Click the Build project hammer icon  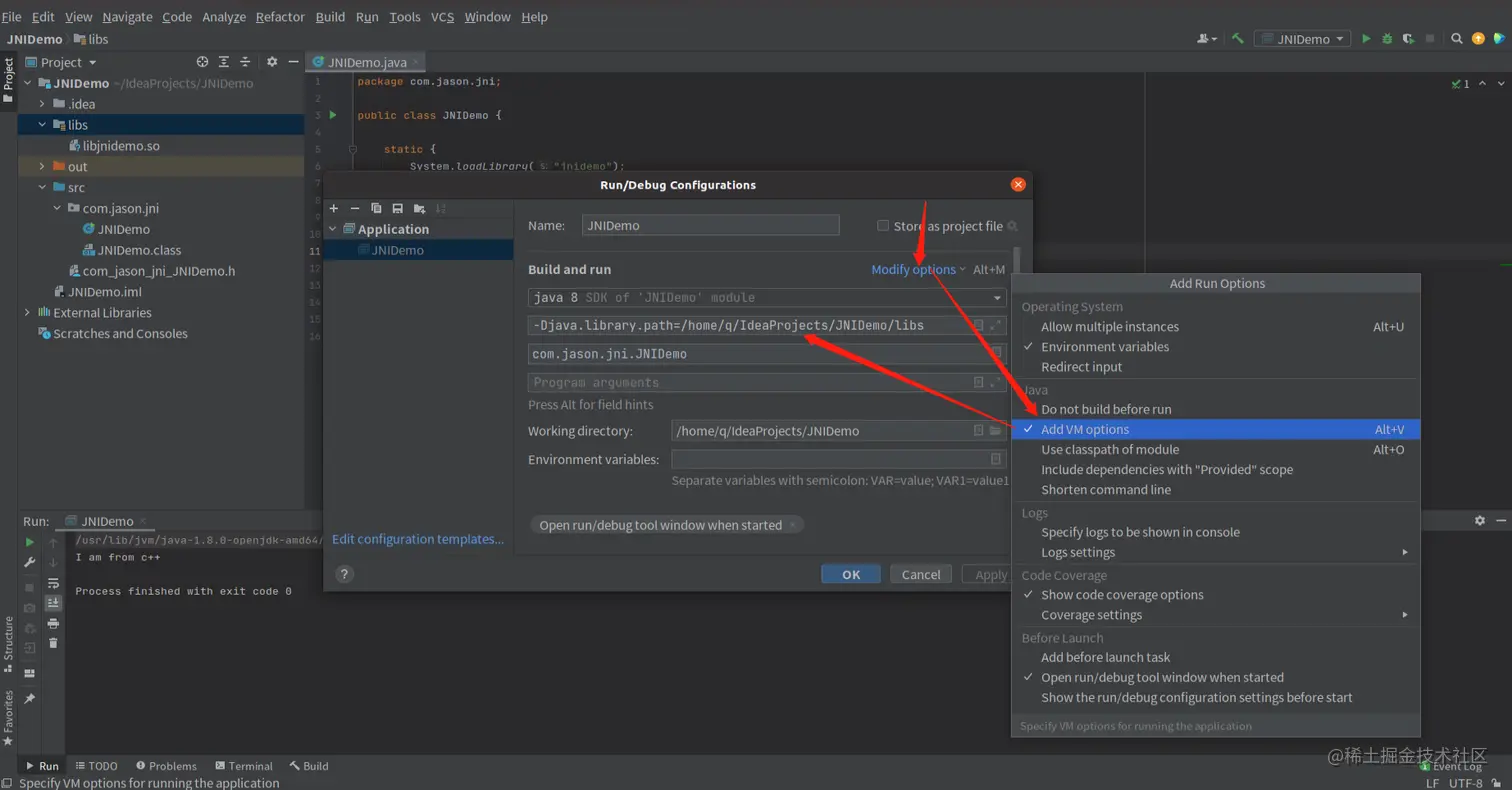tap(1237, 39)
